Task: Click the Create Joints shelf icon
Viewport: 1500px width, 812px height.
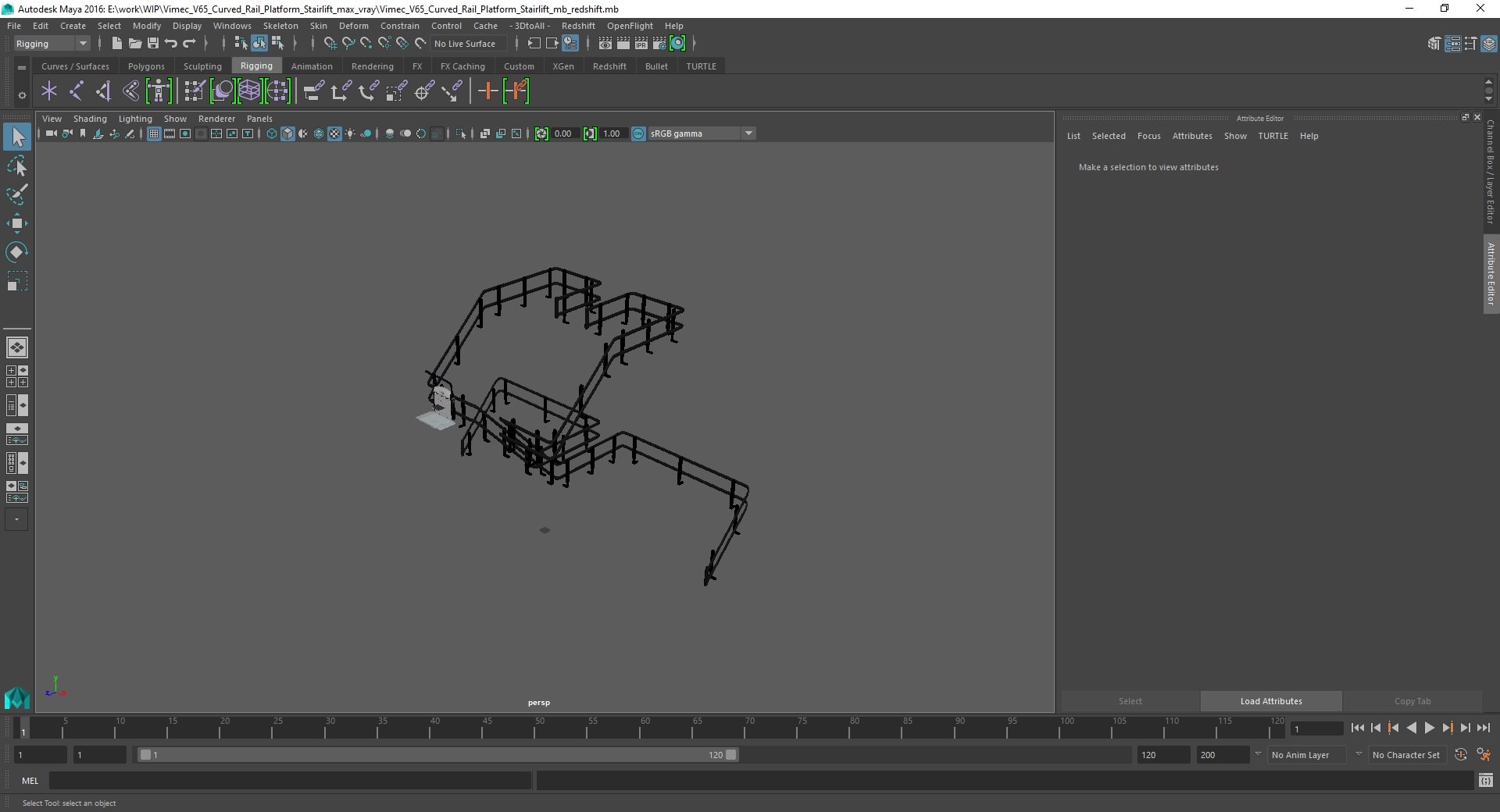Action: 77,91
